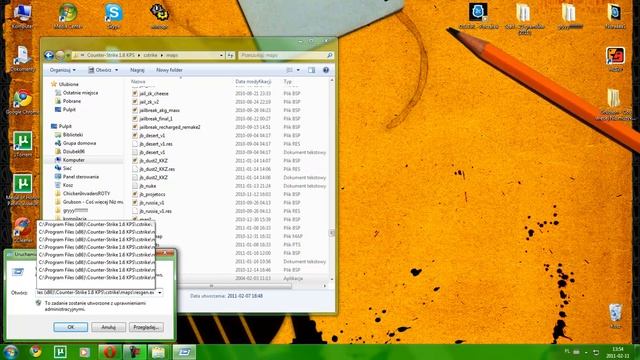Switch to the Explorer folder taskbar button
Image resolution: width=640 pixels, height=360 pixels.
click(158, 352)
